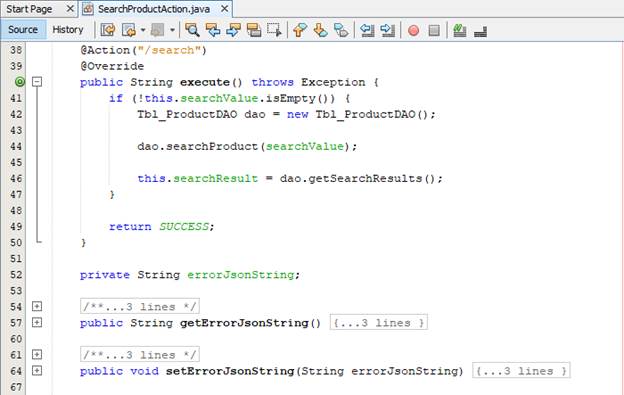Click the greyed Forward navigation icon

click(x=158, y=30)
